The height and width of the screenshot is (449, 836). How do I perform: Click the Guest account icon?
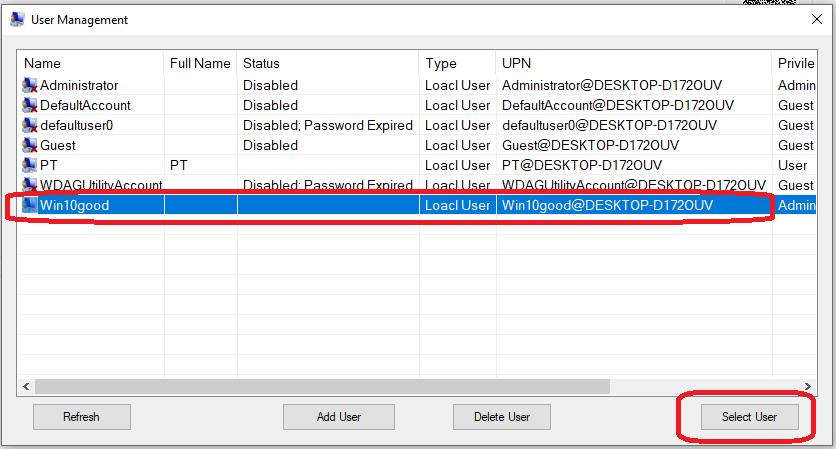coord(29,146)
